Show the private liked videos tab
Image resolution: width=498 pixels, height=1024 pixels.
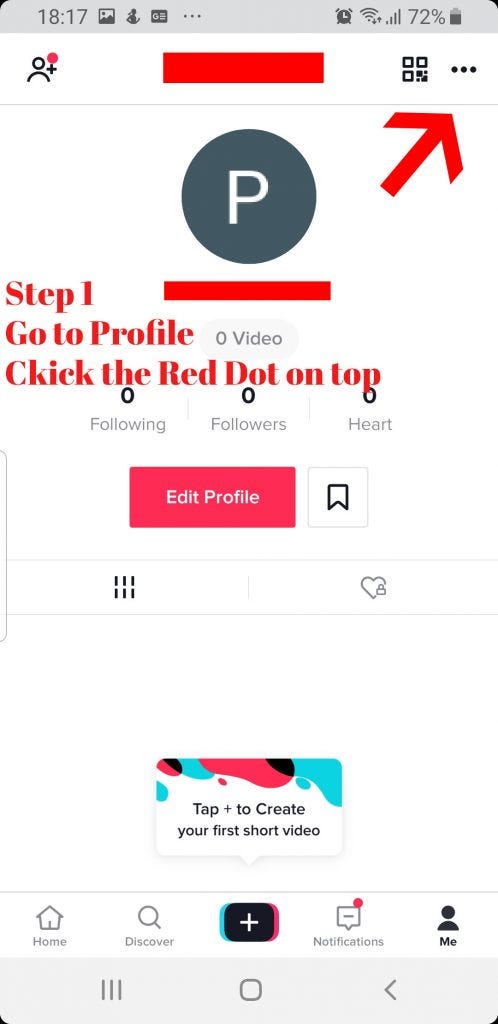[373, 586]
